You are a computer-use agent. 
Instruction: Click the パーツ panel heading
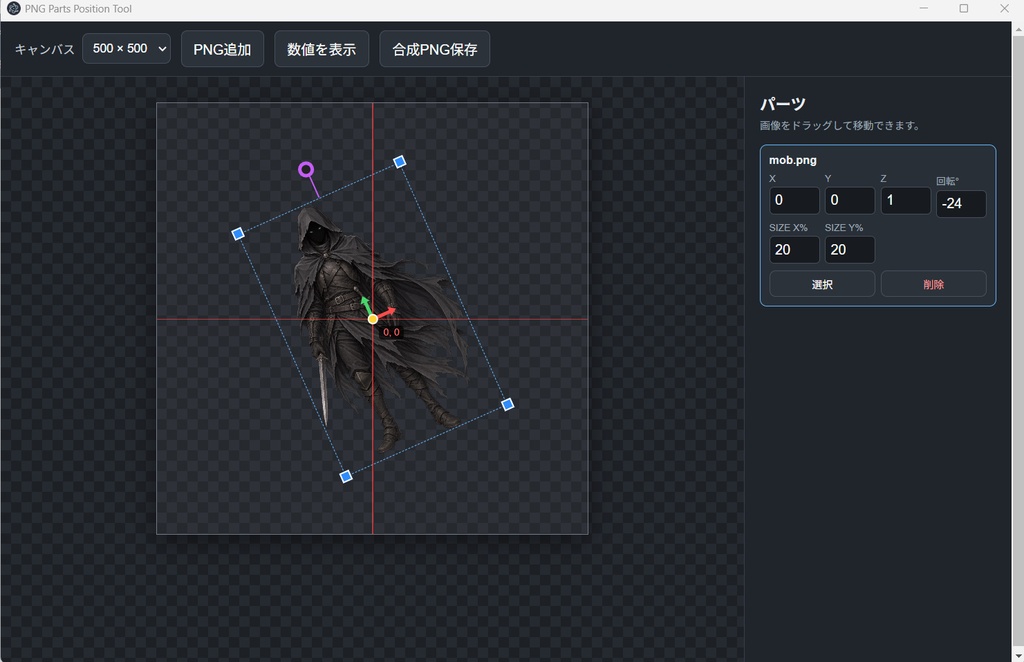[x=782, y=104]
